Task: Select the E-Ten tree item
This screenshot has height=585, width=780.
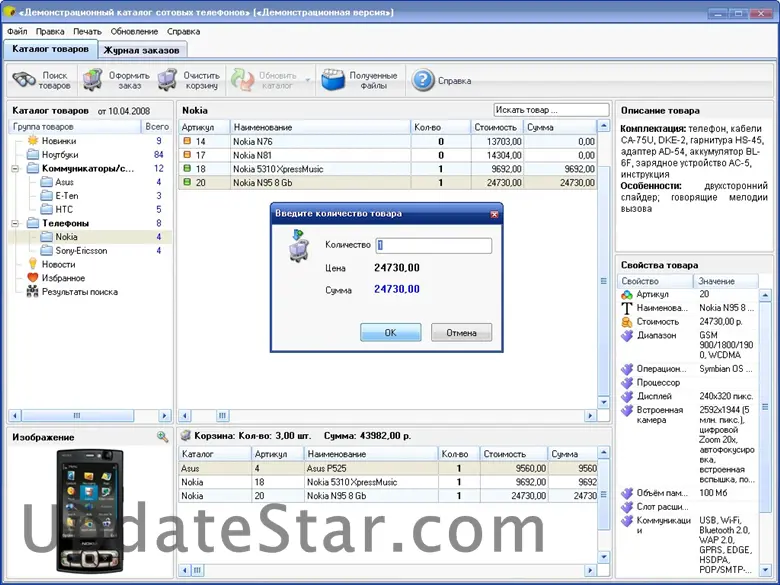Action: click(67, 195)
